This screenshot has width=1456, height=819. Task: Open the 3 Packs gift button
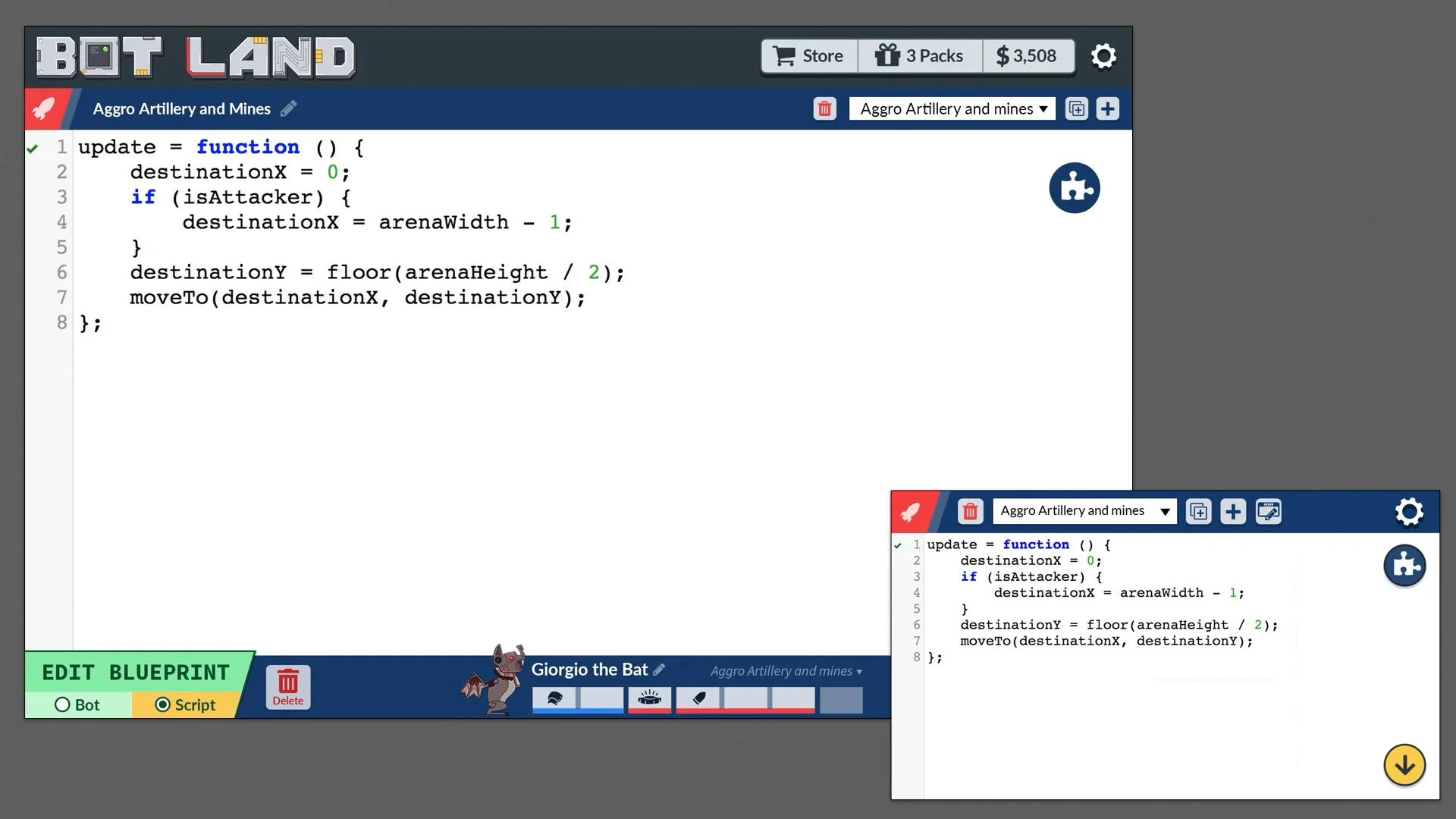[919, 56]
